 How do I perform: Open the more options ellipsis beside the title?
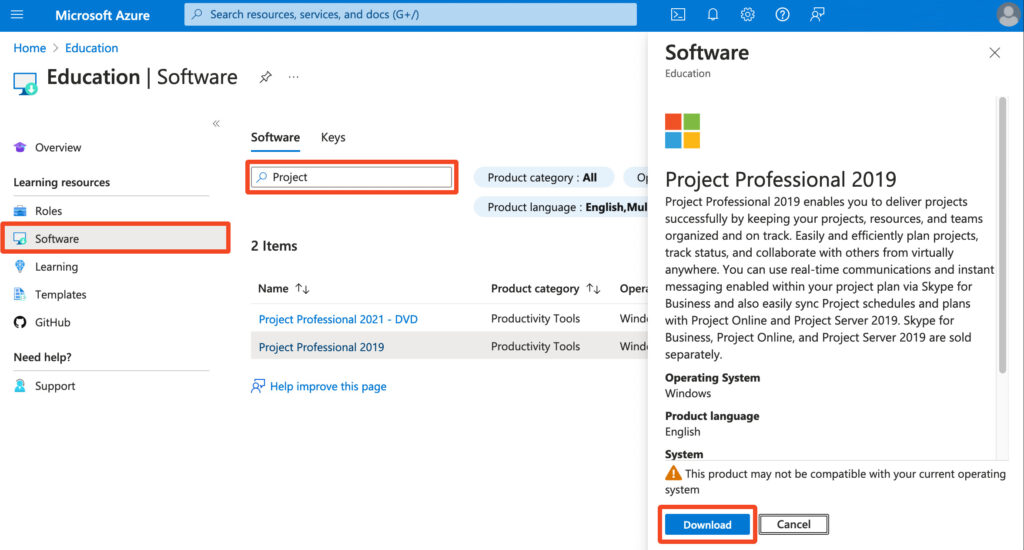294,77
